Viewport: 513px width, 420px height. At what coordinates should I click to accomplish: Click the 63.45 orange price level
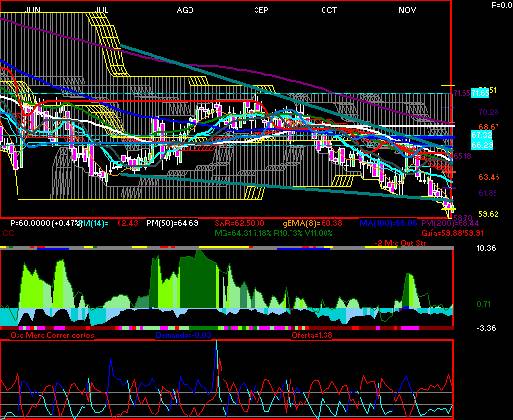coord(489,177)
